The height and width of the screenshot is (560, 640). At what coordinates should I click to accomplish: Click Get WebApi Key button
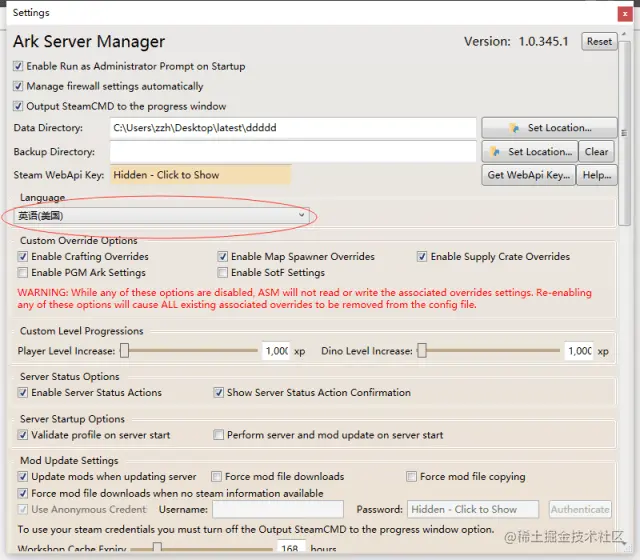point(529,175)
